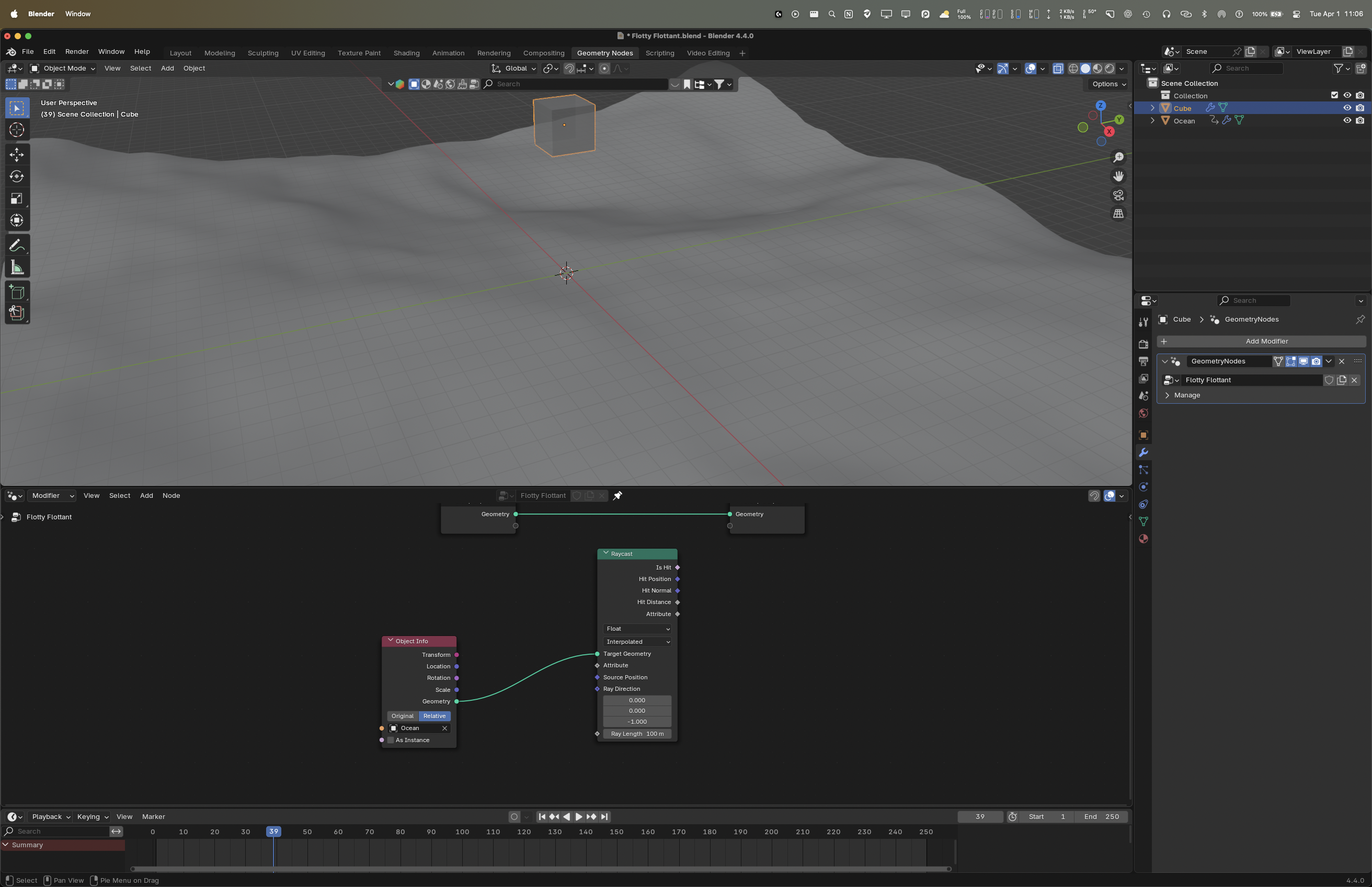This screenshot has width=1372, height=887.
Task: Toggle GeometryNodes modifier render visibility
Action: tap(1316, 361)
